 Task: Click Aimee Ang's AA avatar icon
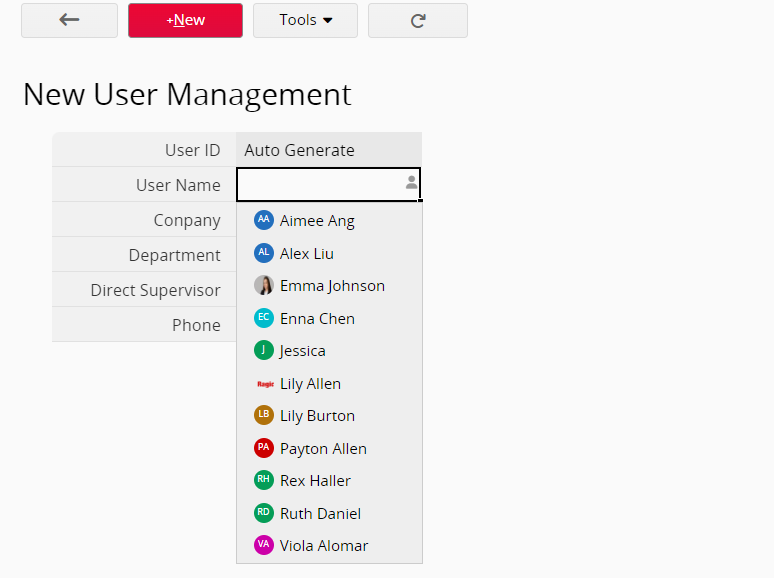(x=264, y=220)
